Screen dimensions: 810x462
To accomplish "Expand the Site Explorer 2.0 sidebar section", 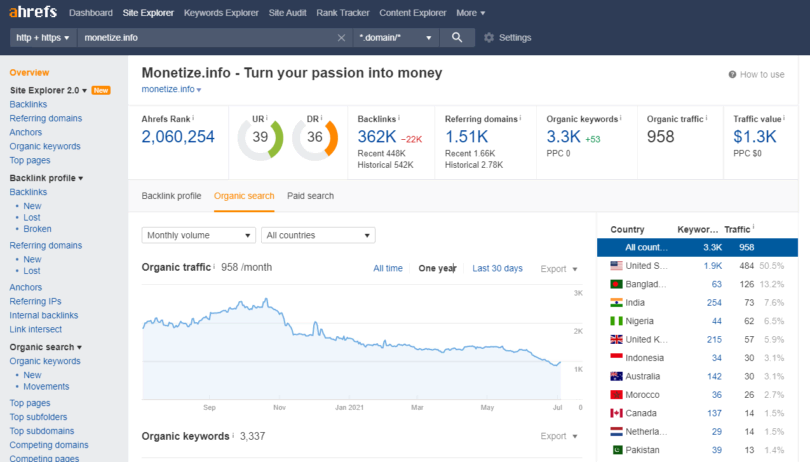I will click(48, 90).
